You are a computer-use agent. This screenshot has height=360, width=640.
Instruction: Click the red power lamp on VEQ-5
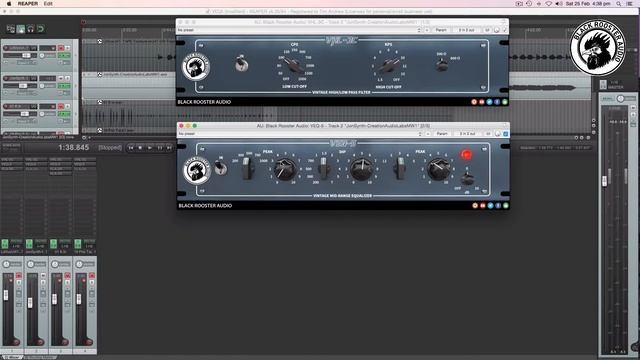pyautogui.click(x=467, y=154)
